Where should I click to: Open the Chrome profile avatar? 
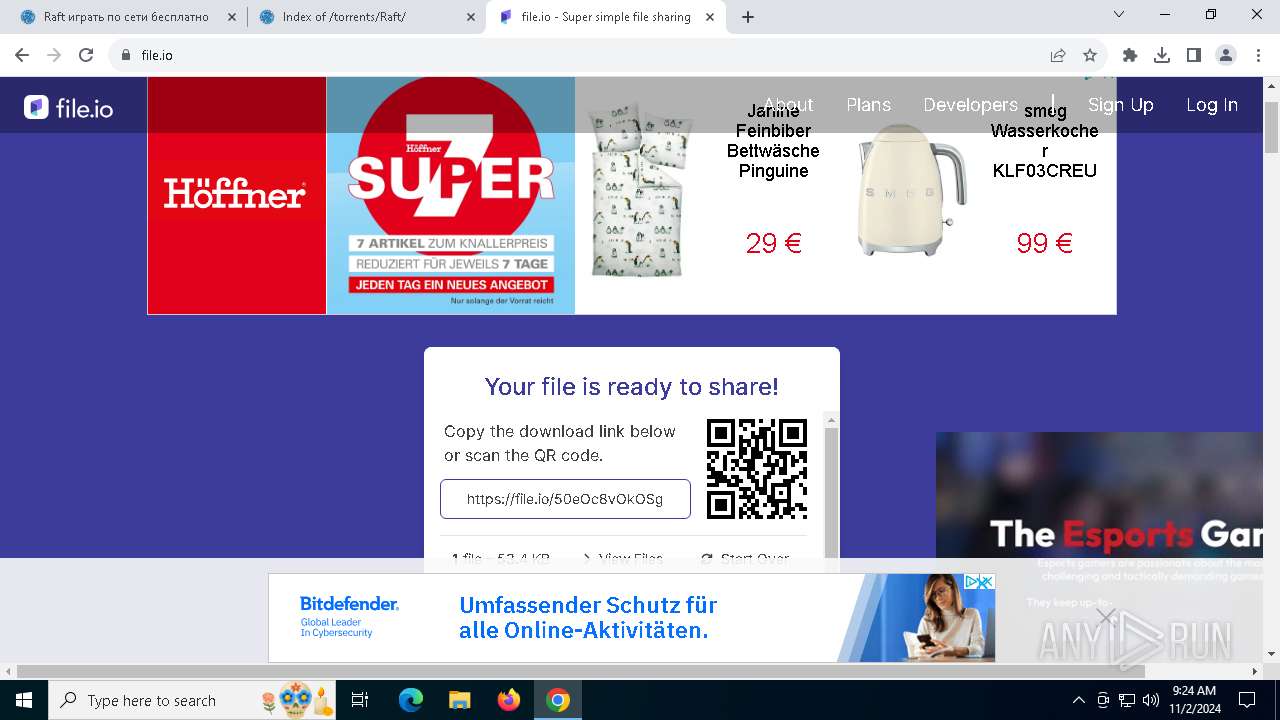point(1226,55)
